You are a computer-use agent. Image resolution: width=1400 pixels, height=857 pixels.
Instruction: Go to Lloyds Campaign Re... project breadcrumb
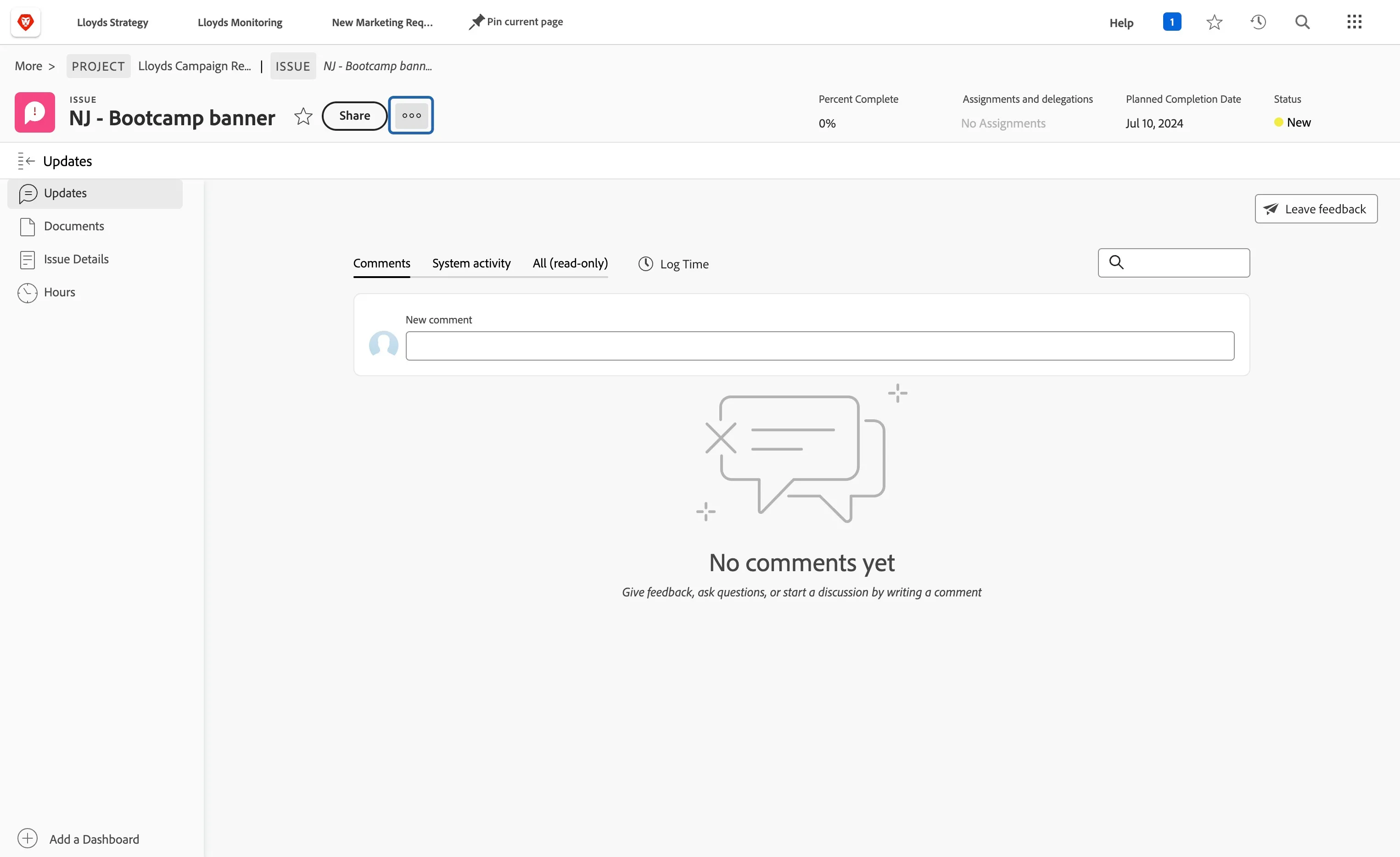(x=194, y=67)
